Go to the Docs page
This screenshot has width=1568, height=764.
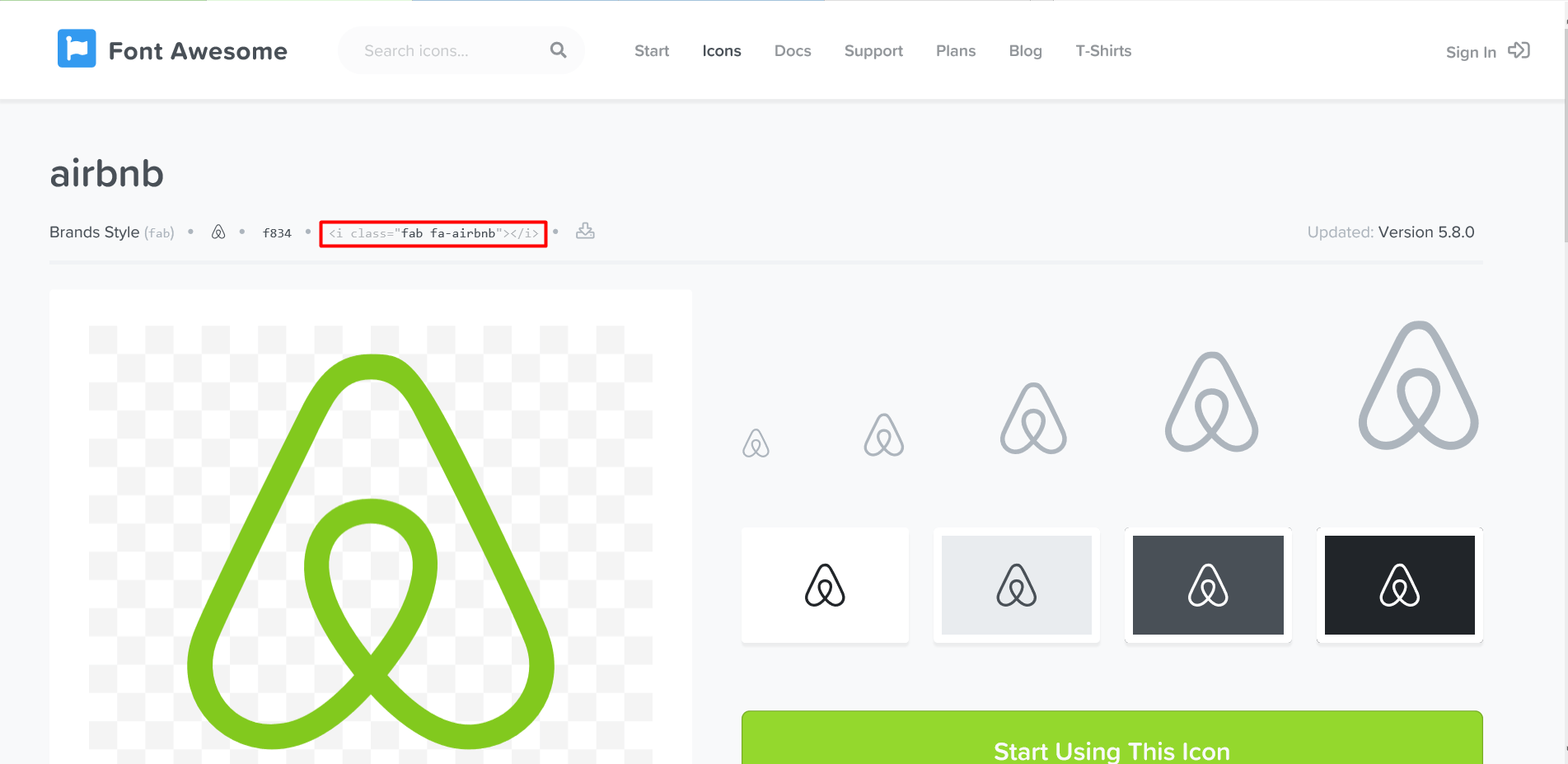click(793, 51)
